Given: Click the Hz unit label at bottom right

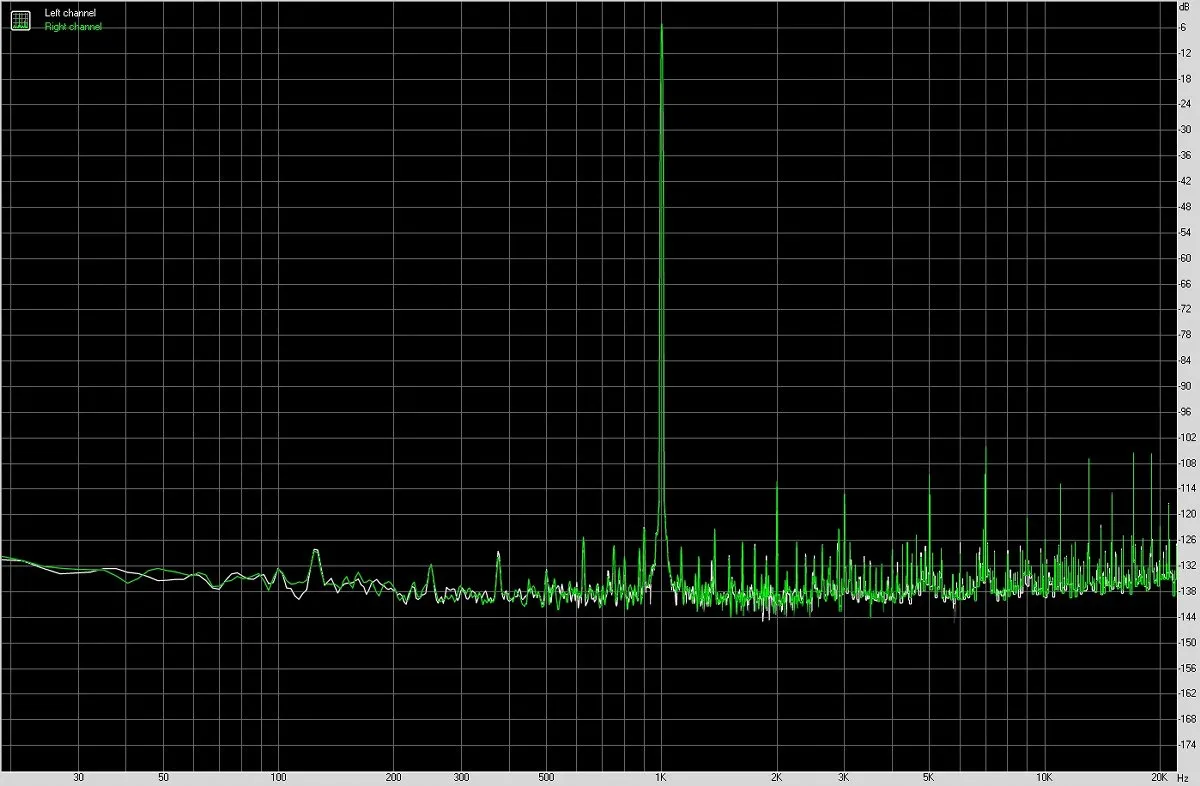Looking at the screenshot, I should click(1187, 777).
